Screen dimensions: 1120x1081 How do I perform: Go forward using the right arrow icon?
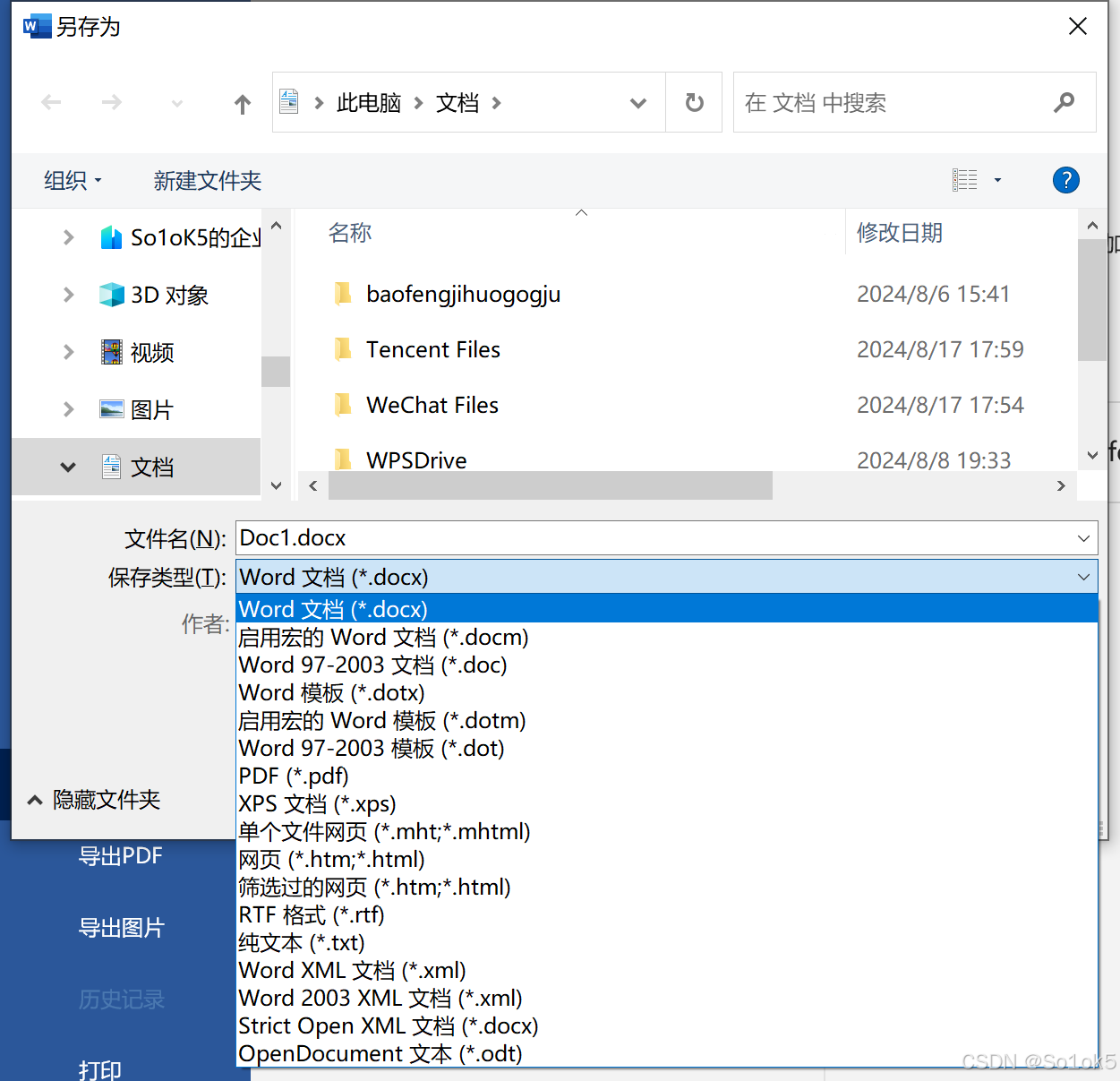tap(112, 103)
